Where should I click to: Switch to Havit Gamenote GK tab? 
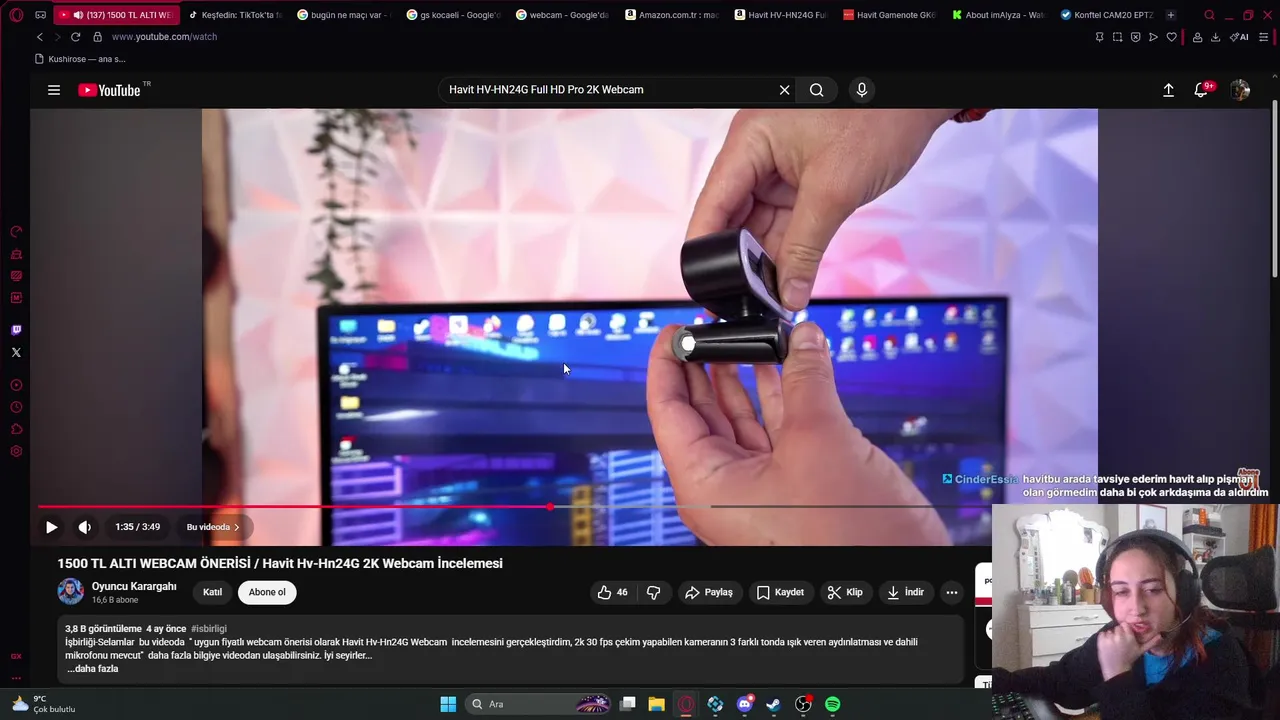coord(889,15)
